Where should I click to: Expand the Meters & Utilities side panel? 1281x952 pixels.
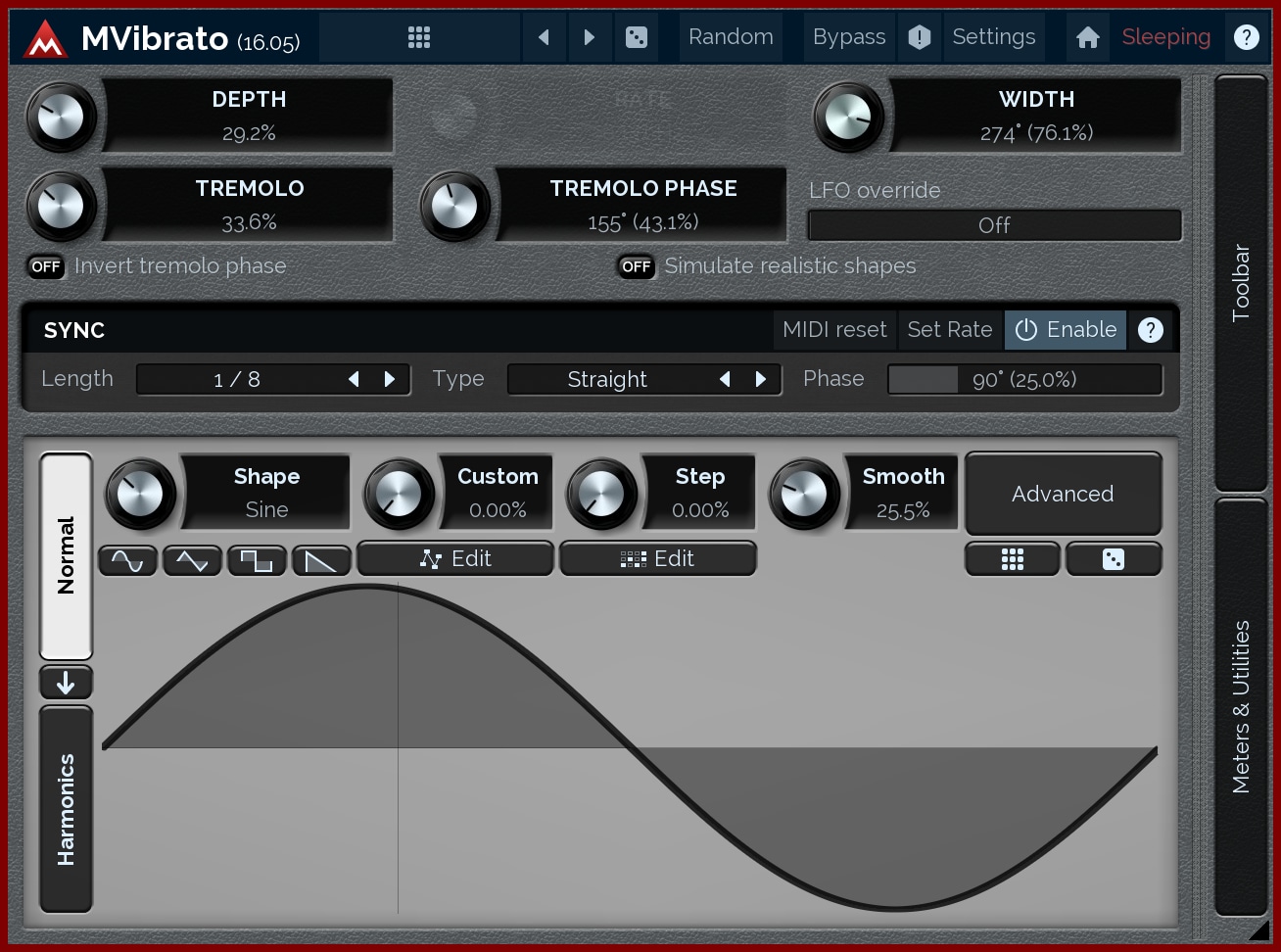(1241, 706)
